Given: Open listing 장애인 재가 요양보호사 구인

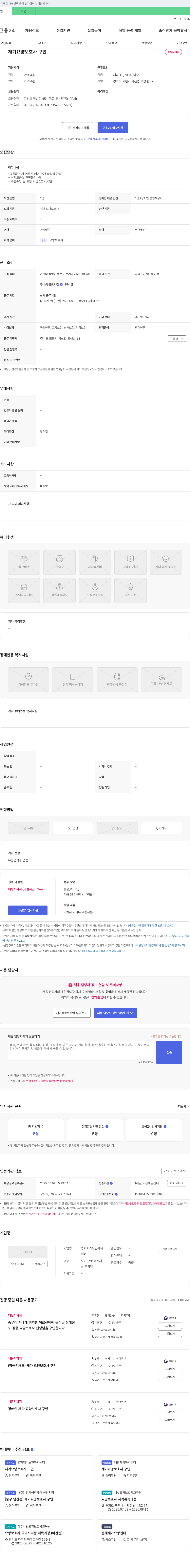Looking at the screenshot, I should 28,1409.
